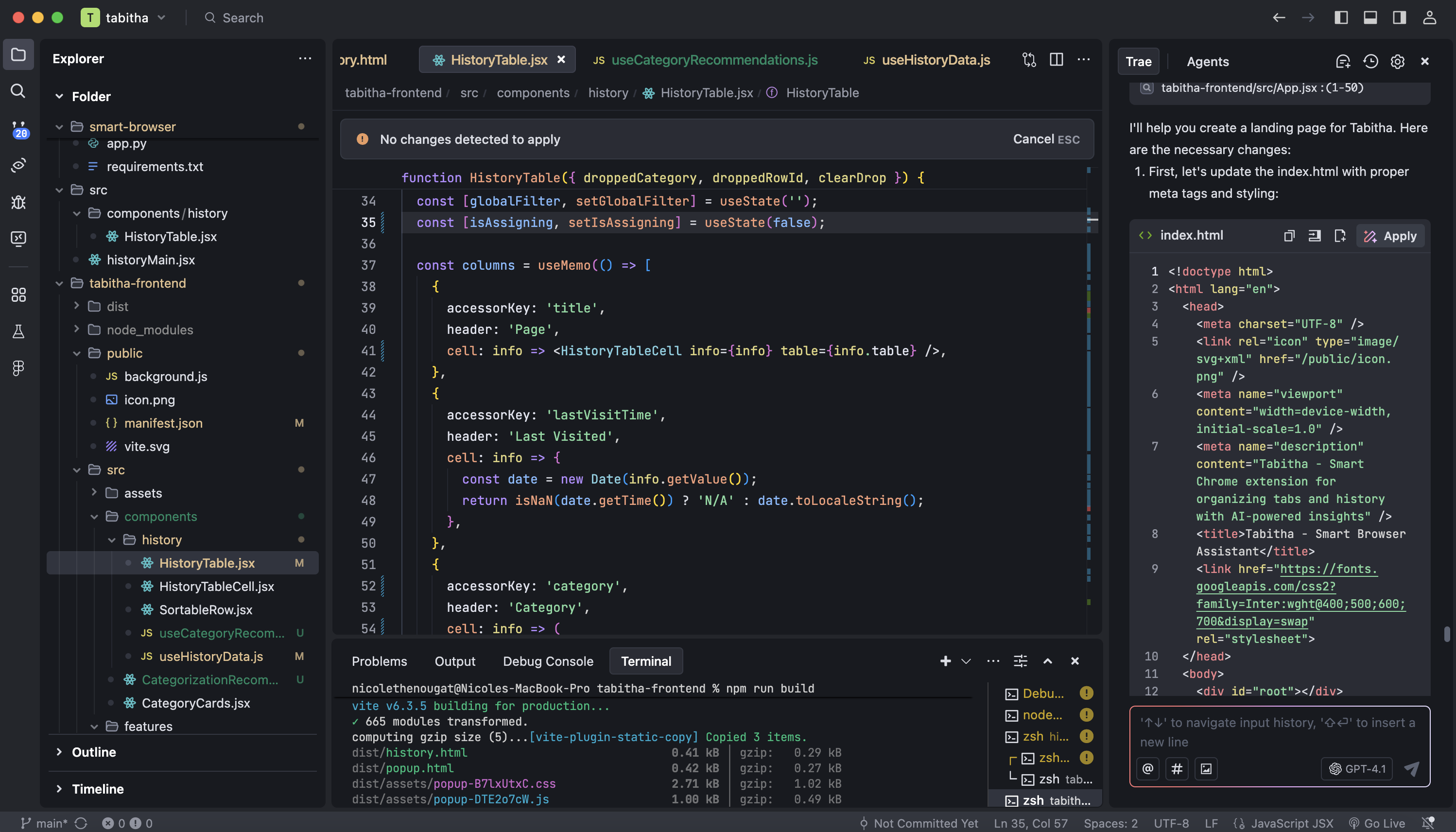Screen dimensions: 1456x832
Task: Toggle the bottom panel layout
Action: pos(1369,17)
